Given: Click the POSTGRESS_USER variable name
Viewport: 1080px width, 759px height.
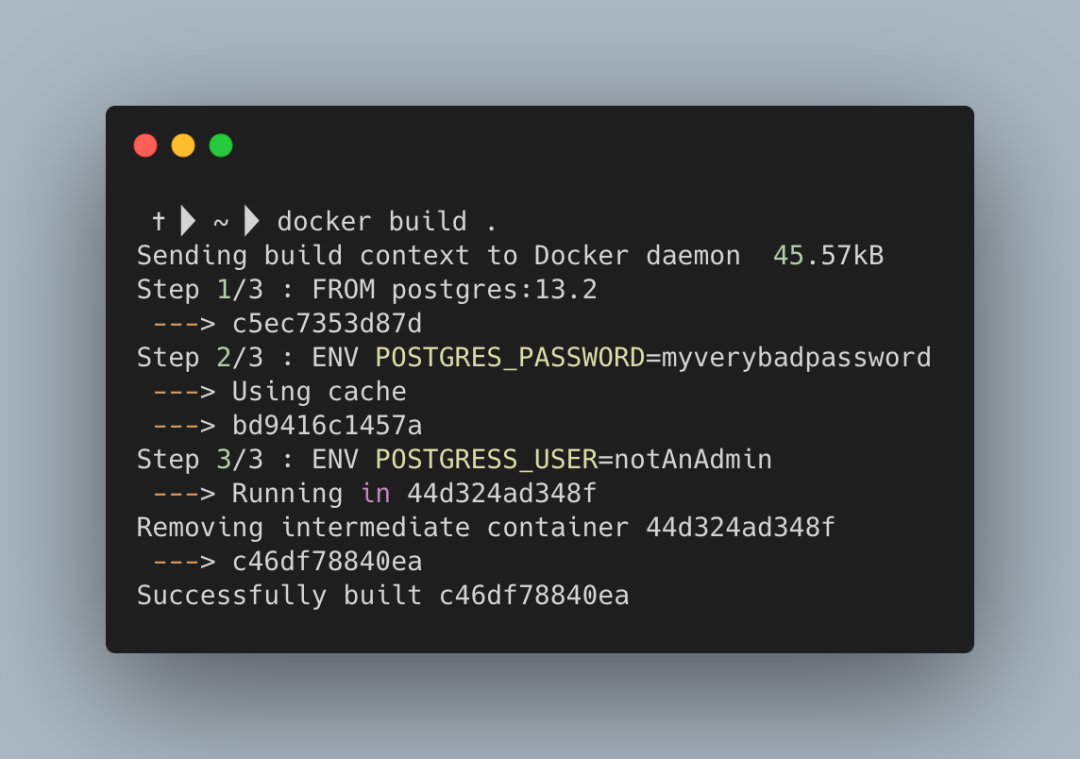Looking at the screenshot, I should (x=486, y=459).
